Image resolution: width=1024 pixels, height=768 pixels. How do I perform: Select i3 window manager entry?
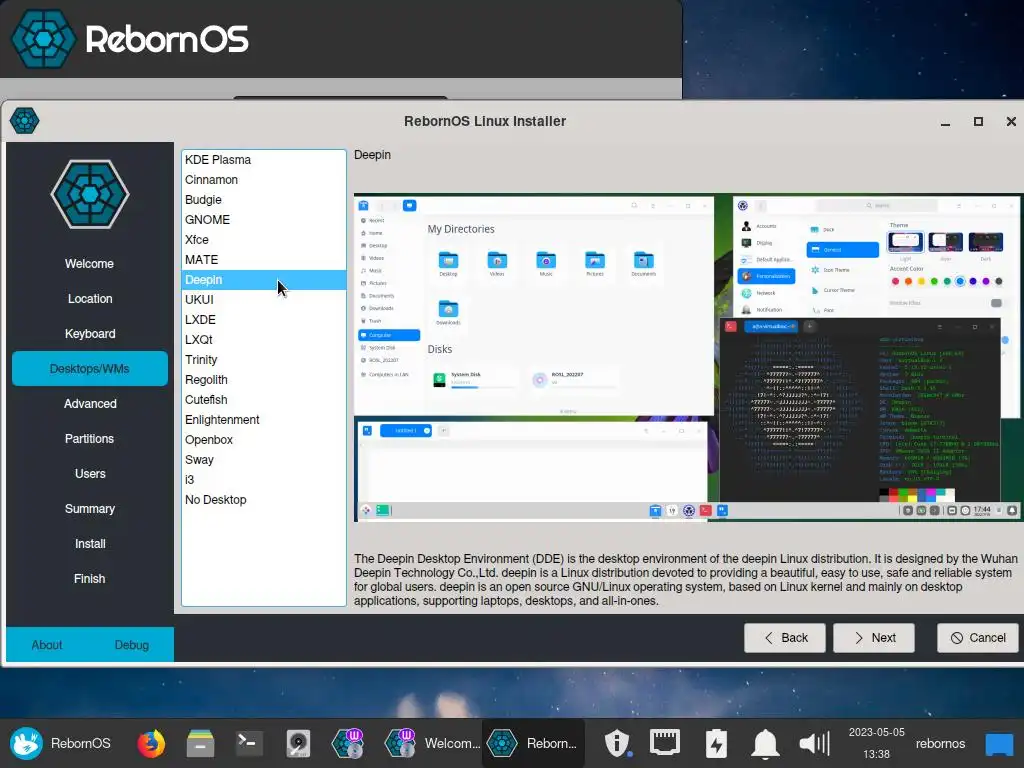click(264, 479)
